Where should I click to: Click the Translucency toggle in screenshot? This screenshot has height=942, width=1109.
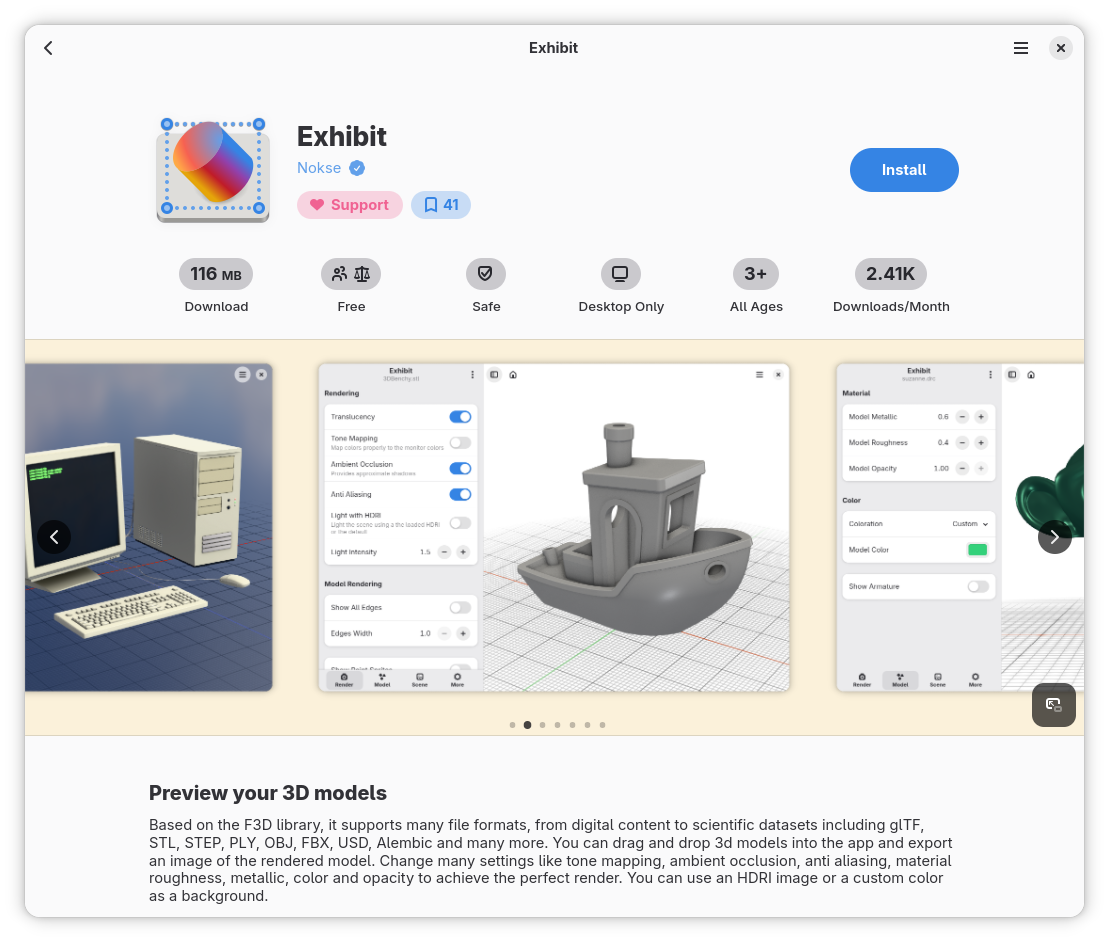click(x=460, y=417)
